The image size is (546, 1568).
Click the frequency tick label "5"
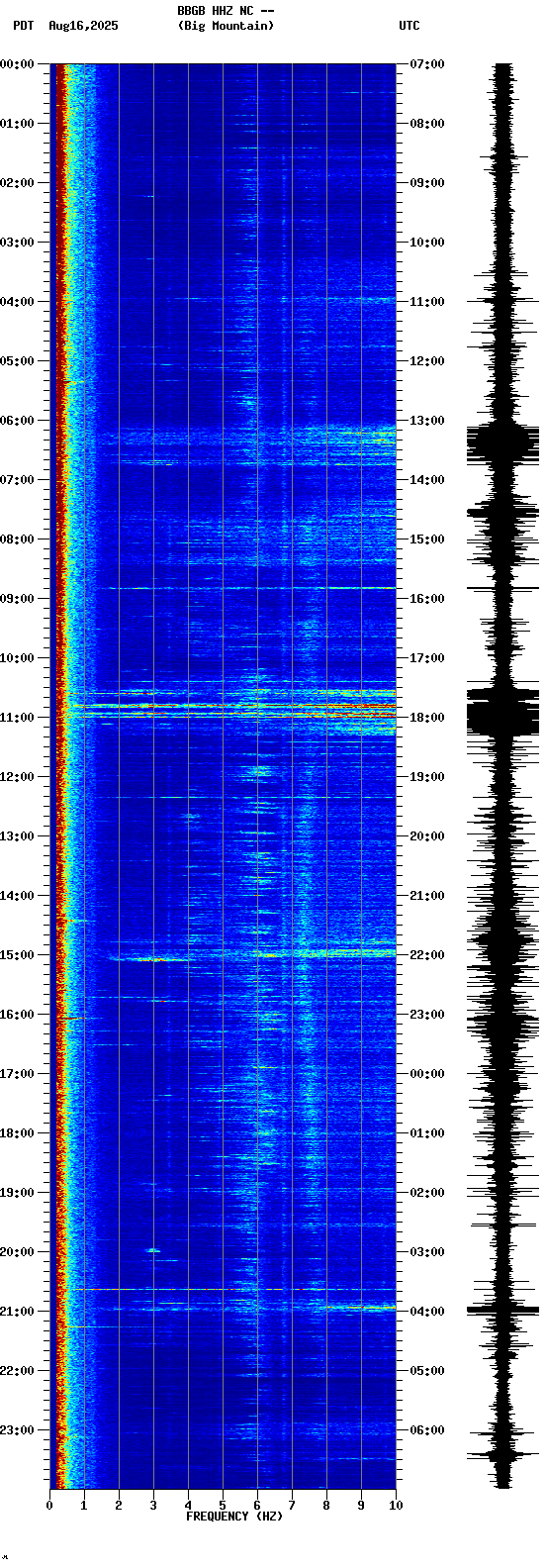tap(223, 1506)
